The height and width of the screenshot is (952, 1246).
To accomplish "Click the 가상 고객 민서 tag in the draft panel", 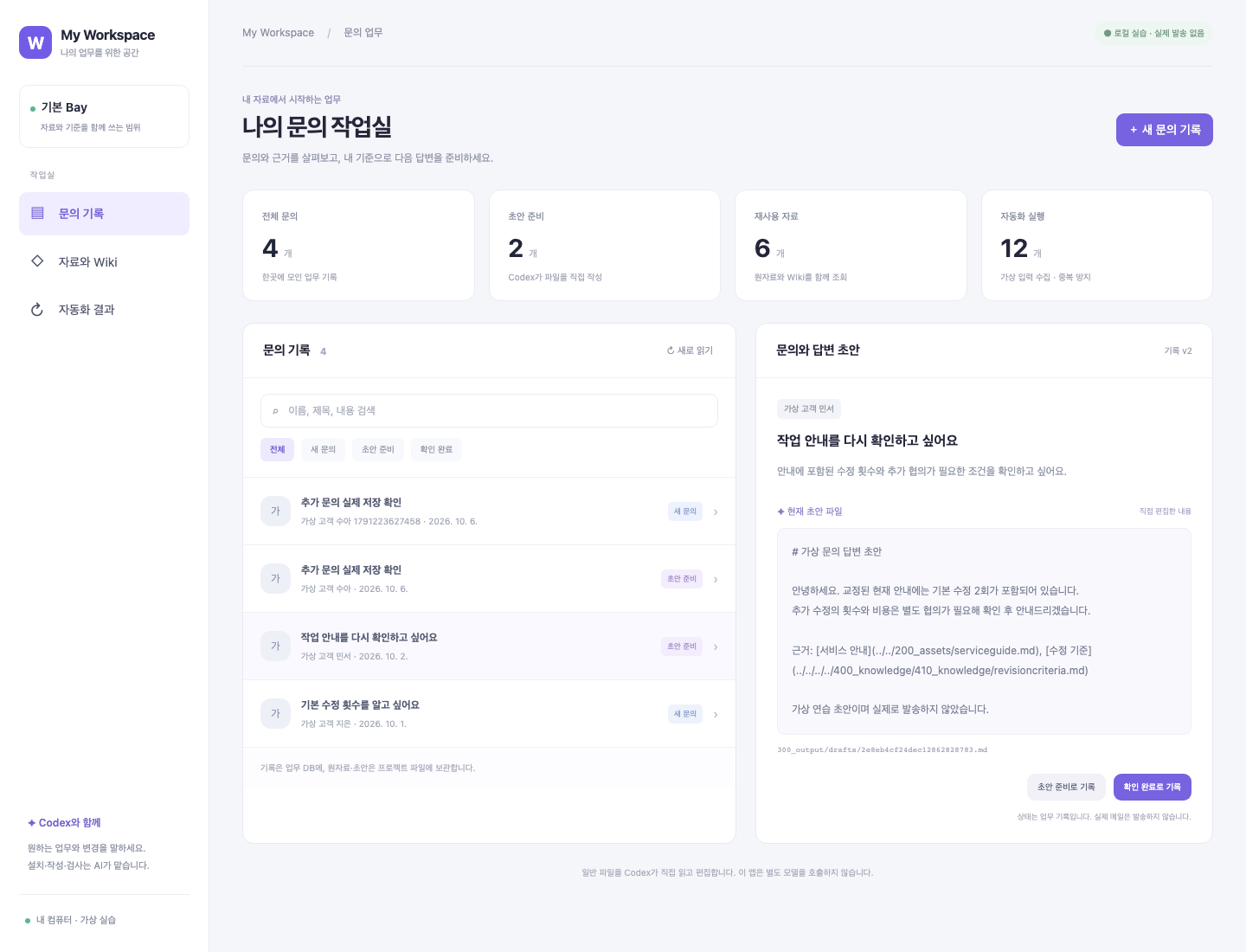I will pyautogui.click(x=809, y=408).
